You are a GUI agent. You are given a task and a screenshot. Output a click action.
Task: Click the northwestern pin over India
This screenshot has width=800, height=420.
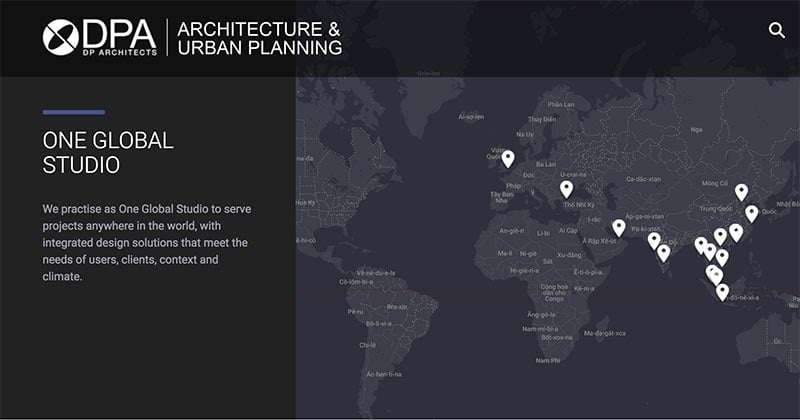(654, 240)
